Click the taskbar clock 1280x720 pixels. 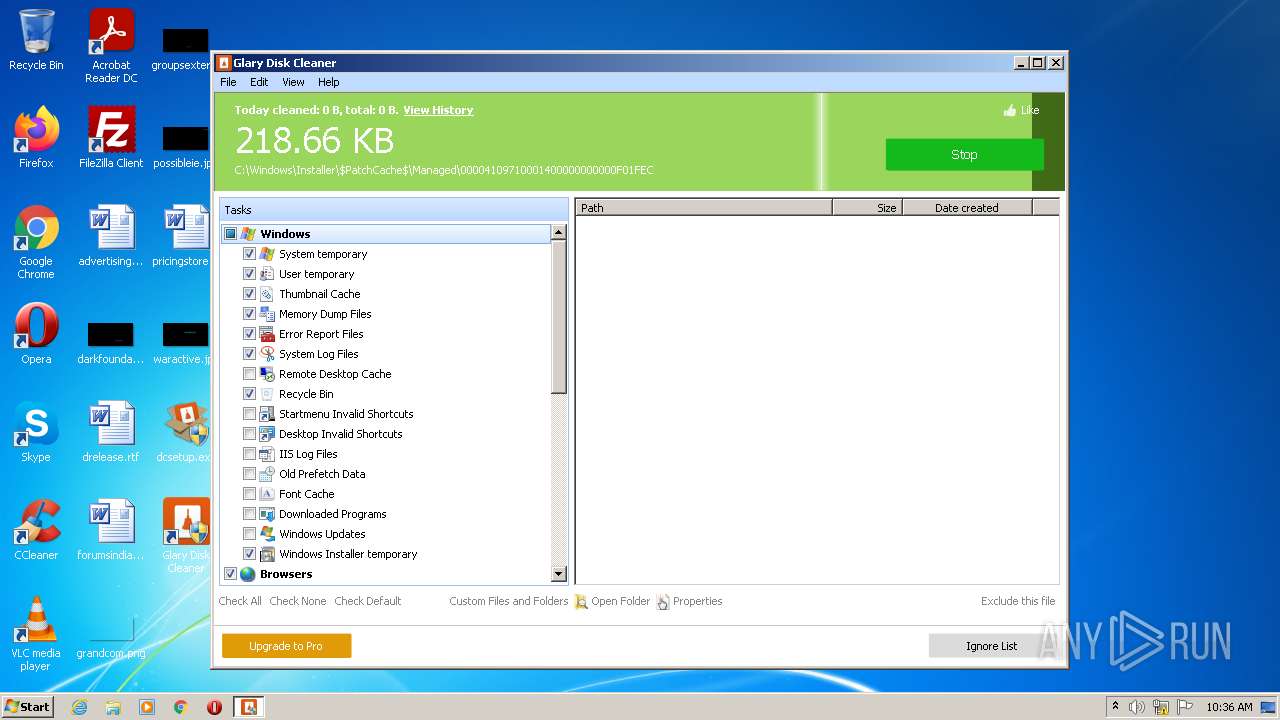click(x=1229, y=707)
